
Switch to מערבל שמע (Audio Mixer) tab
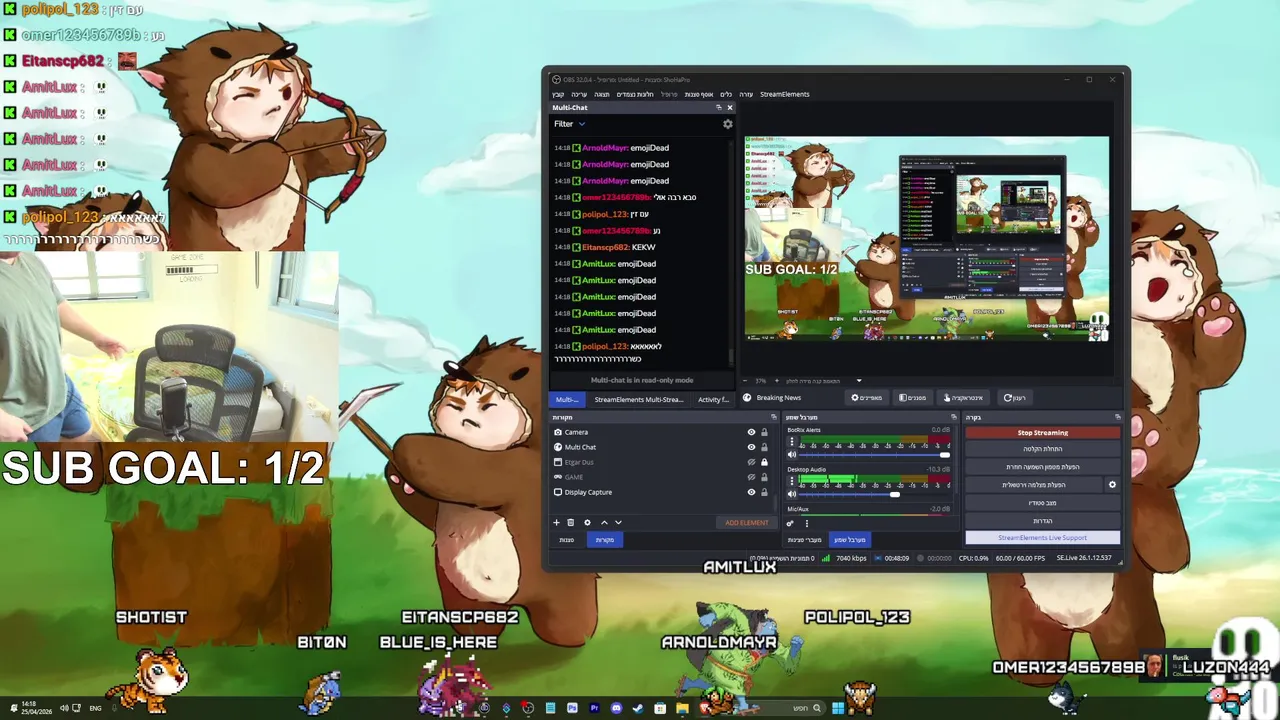tap(850, 540)
